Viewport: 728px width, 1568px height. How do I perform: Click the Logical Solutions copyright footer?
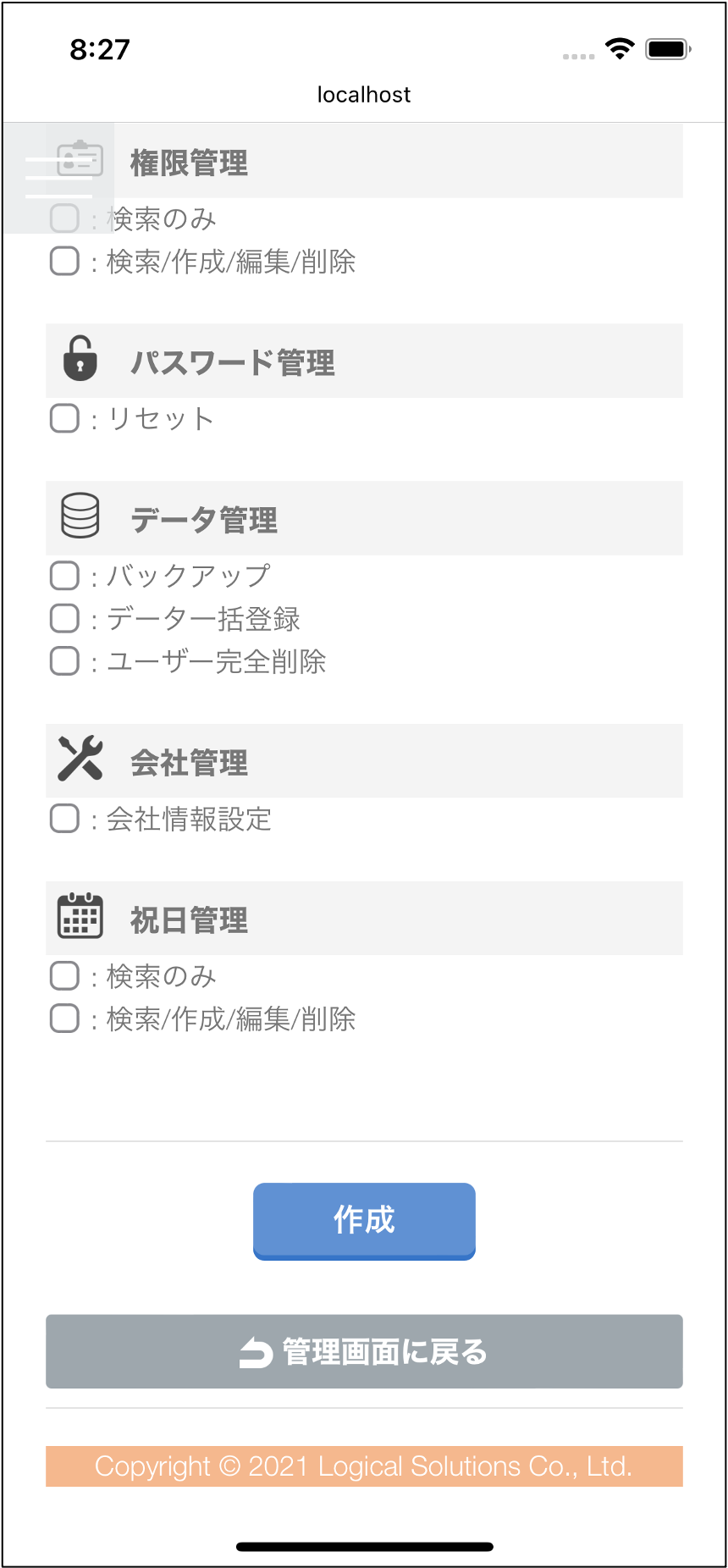(364, 1466)
